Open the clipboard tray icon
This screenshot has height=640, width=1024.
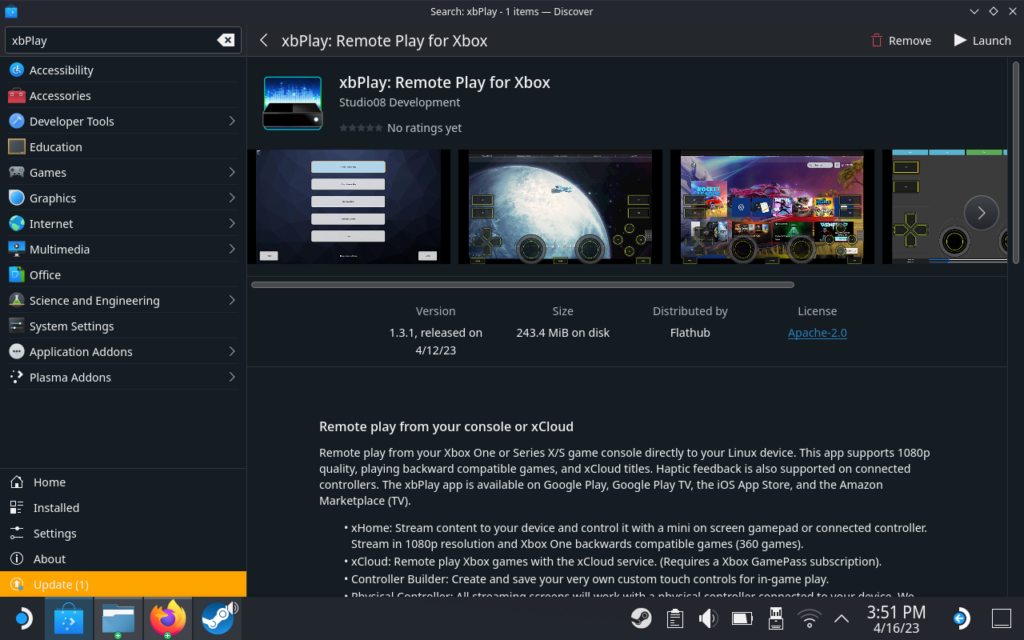pyautogui.click(x=675, y=618)
